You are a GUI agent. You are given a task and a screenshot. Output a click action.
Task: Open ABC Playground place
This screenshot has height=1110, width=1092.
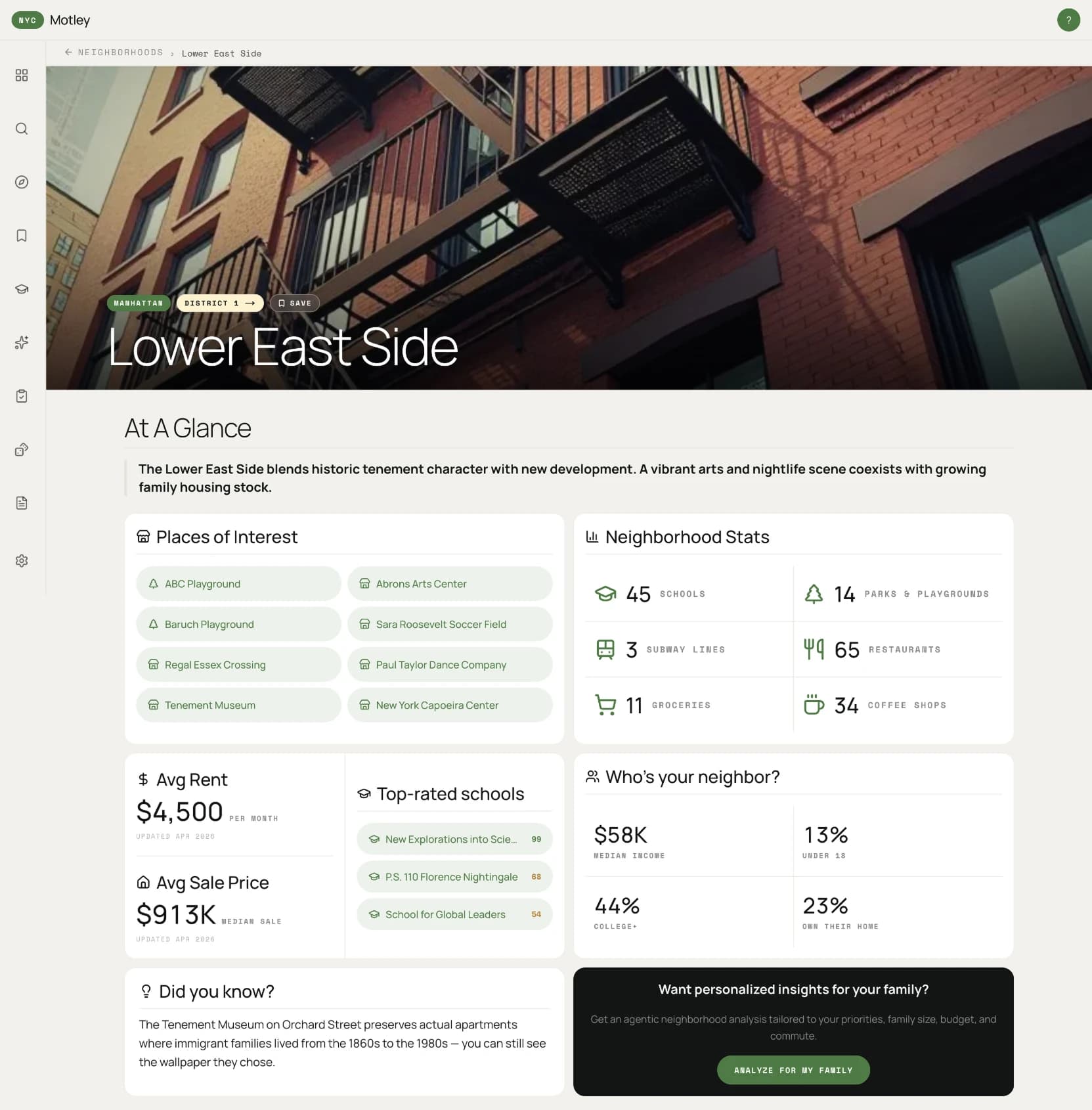point(239,584)
